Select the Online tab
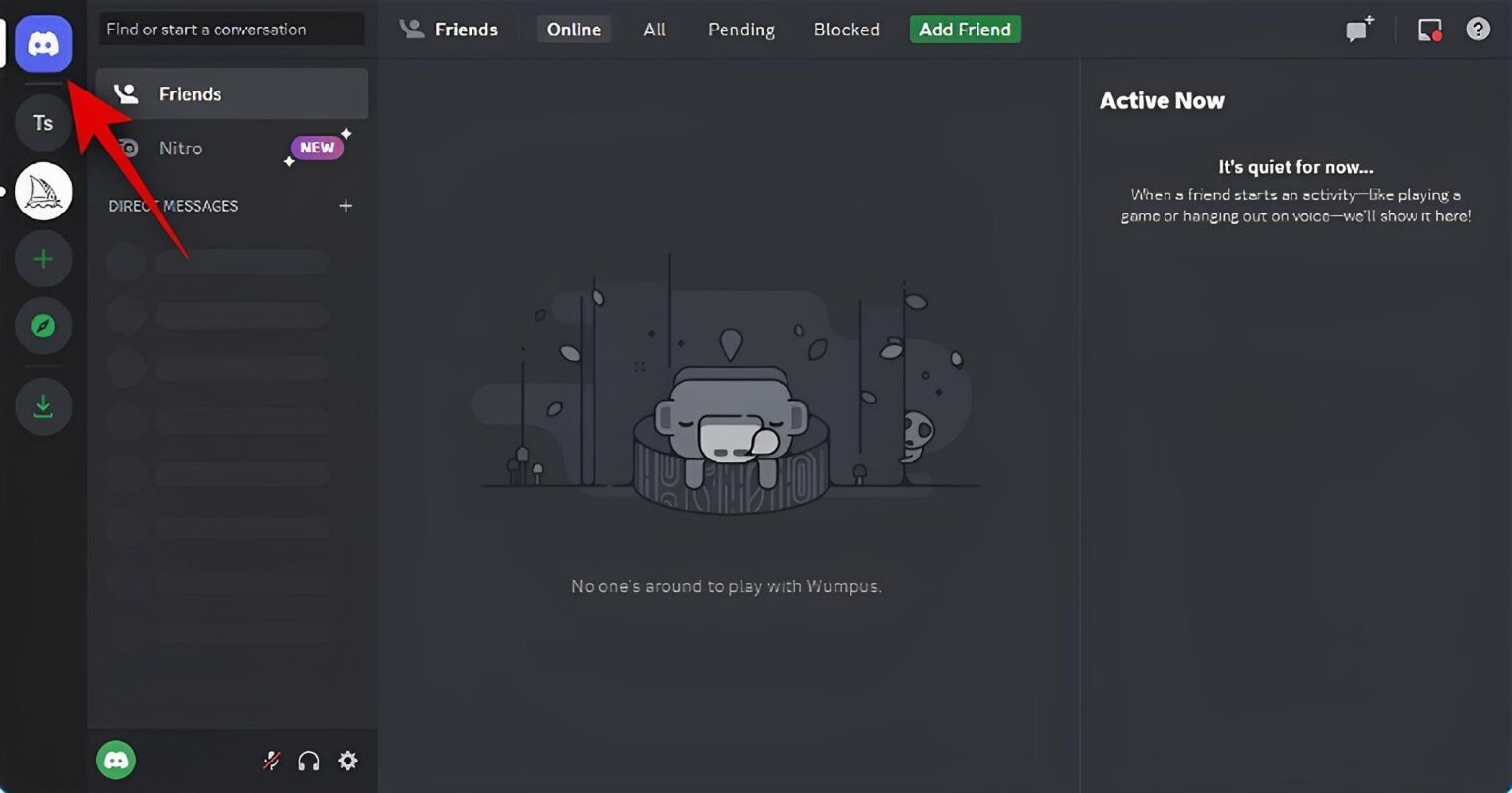The height and width of the screenshot is (793, 1512). pos(574,30)
